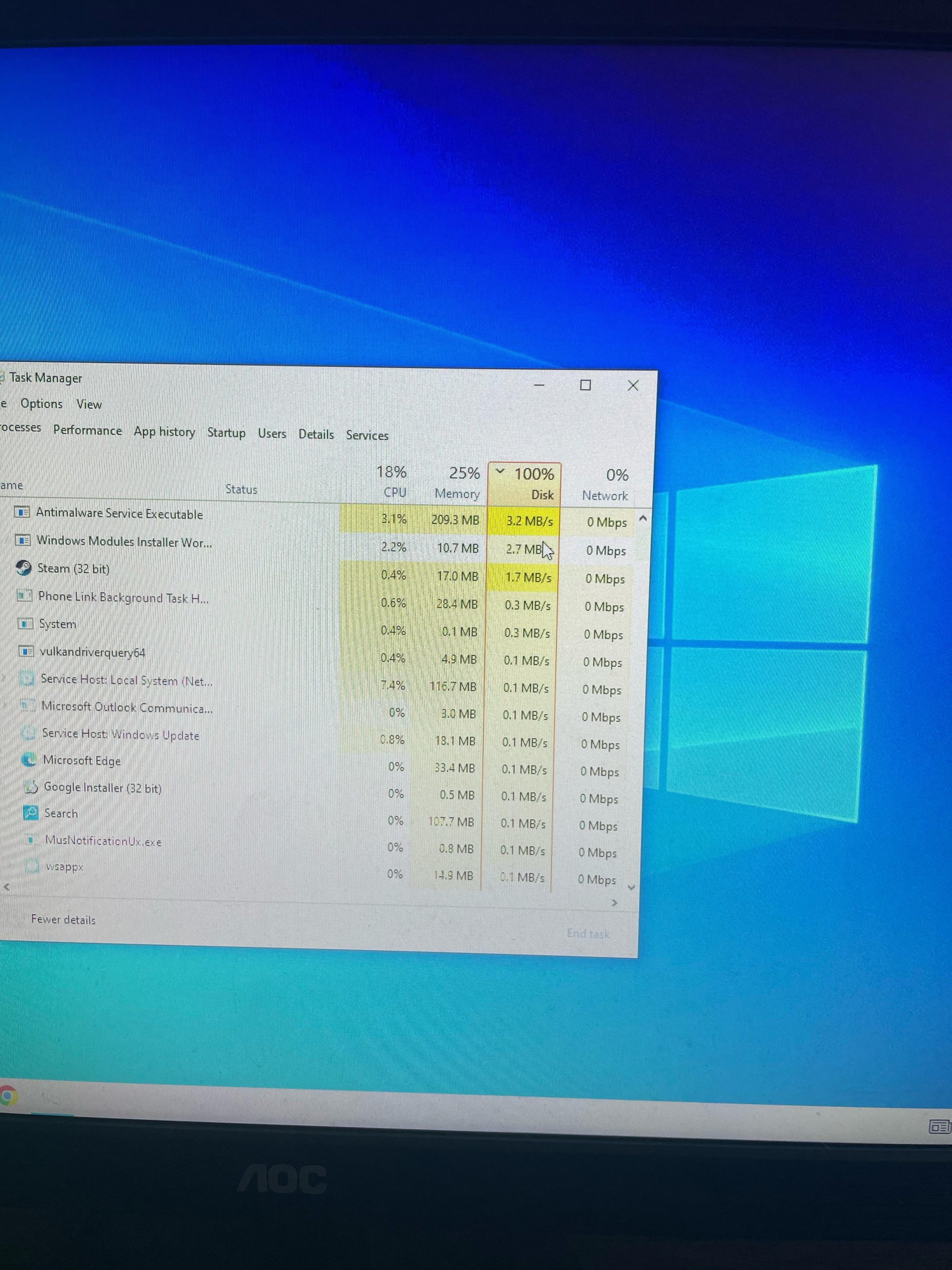The image size is (952, 1270).
Task: Open the View menu
Action: [x=89, y=404]
